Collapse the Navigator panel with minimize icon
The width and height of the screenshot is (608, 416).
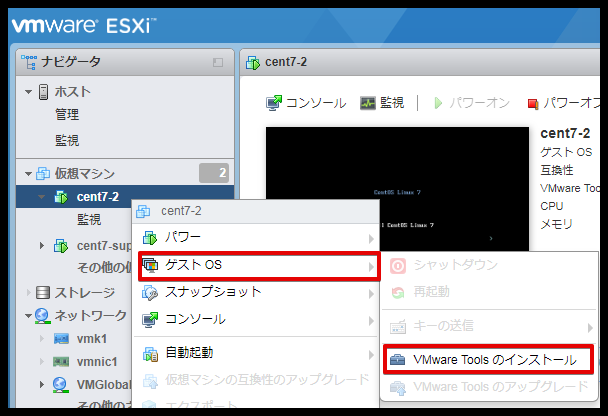(218, 62)
